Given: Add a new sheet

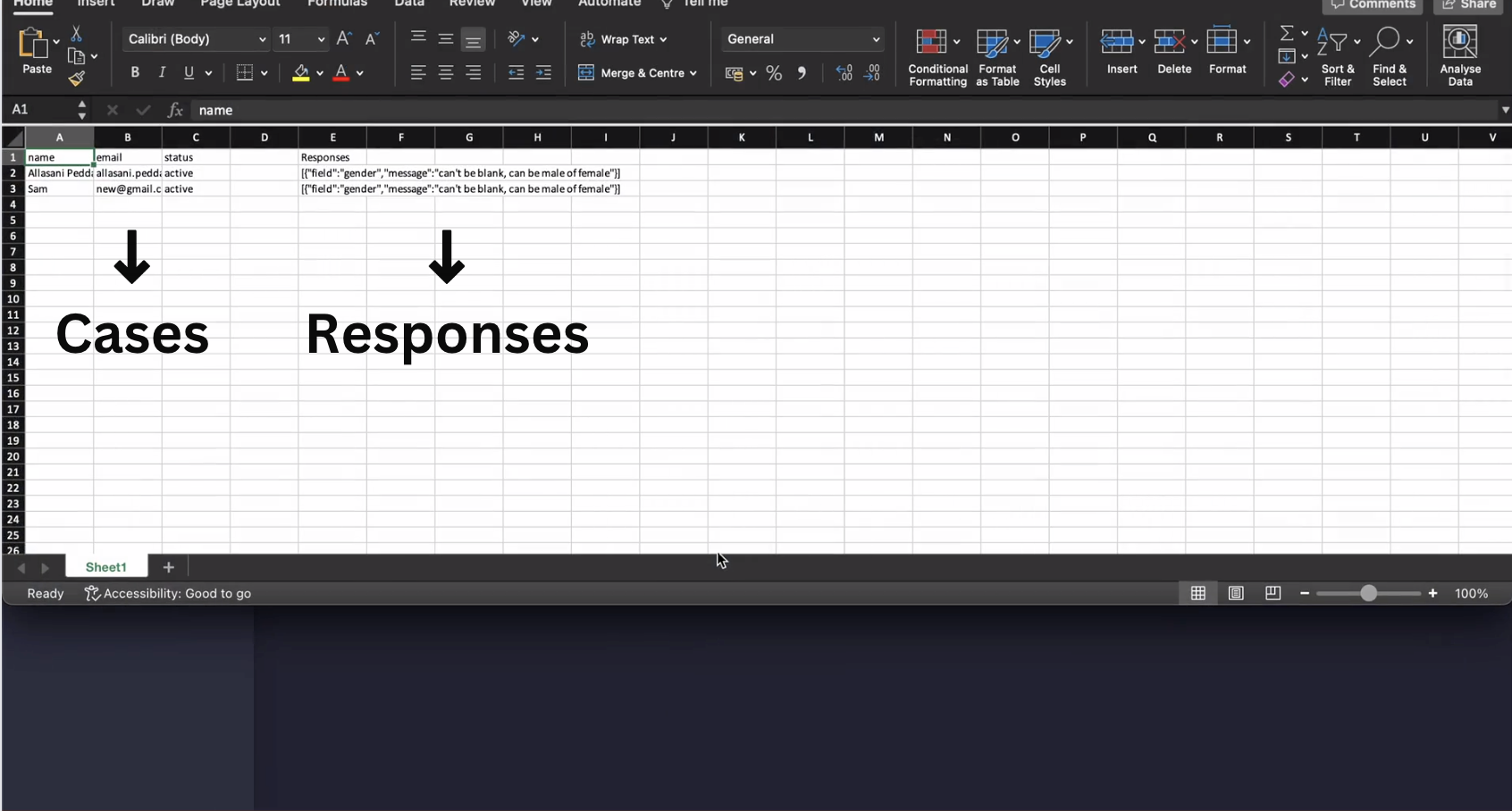Looking at the screenshot, I should [168, 567].
